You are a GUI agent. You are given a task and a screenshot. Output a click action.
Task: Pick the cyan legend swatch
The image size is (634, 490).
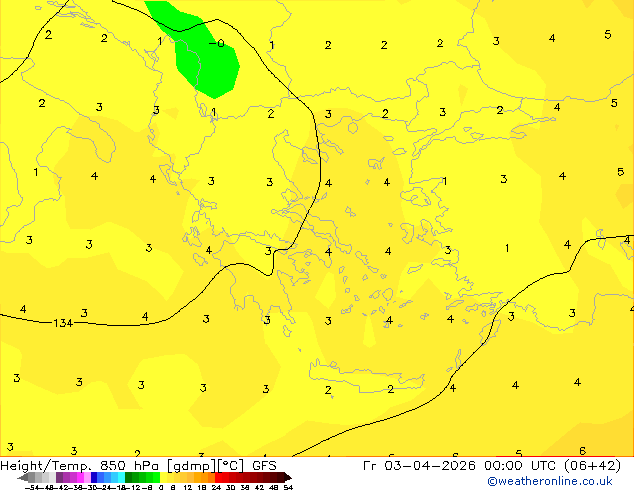point(122,477)
